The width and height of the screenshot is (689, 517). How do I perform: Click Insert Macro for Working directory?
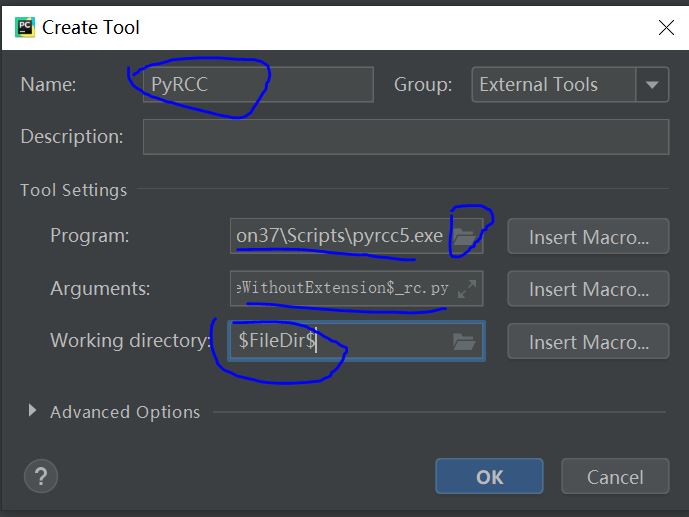588,341
